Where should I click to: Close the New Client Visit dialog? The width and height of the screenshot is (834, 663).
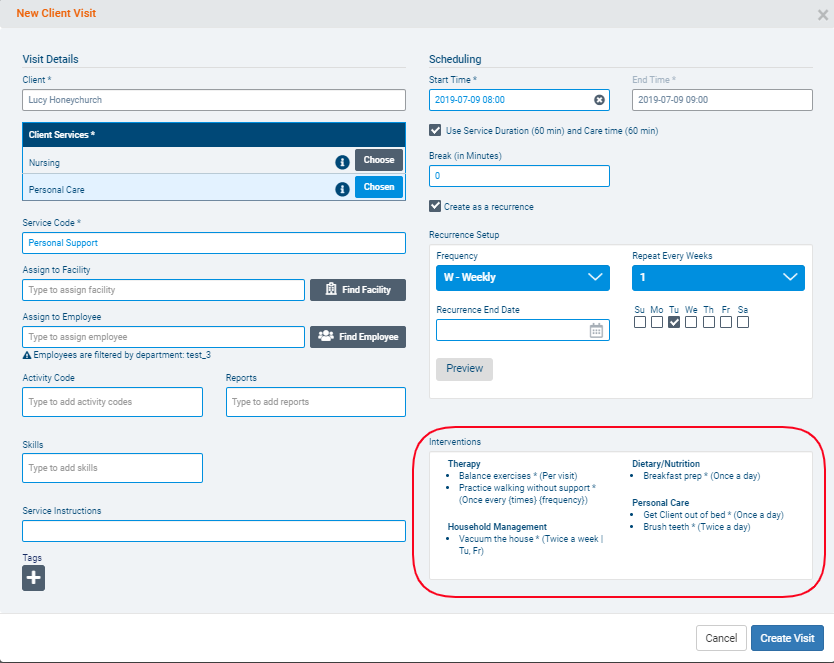[822, 15]
